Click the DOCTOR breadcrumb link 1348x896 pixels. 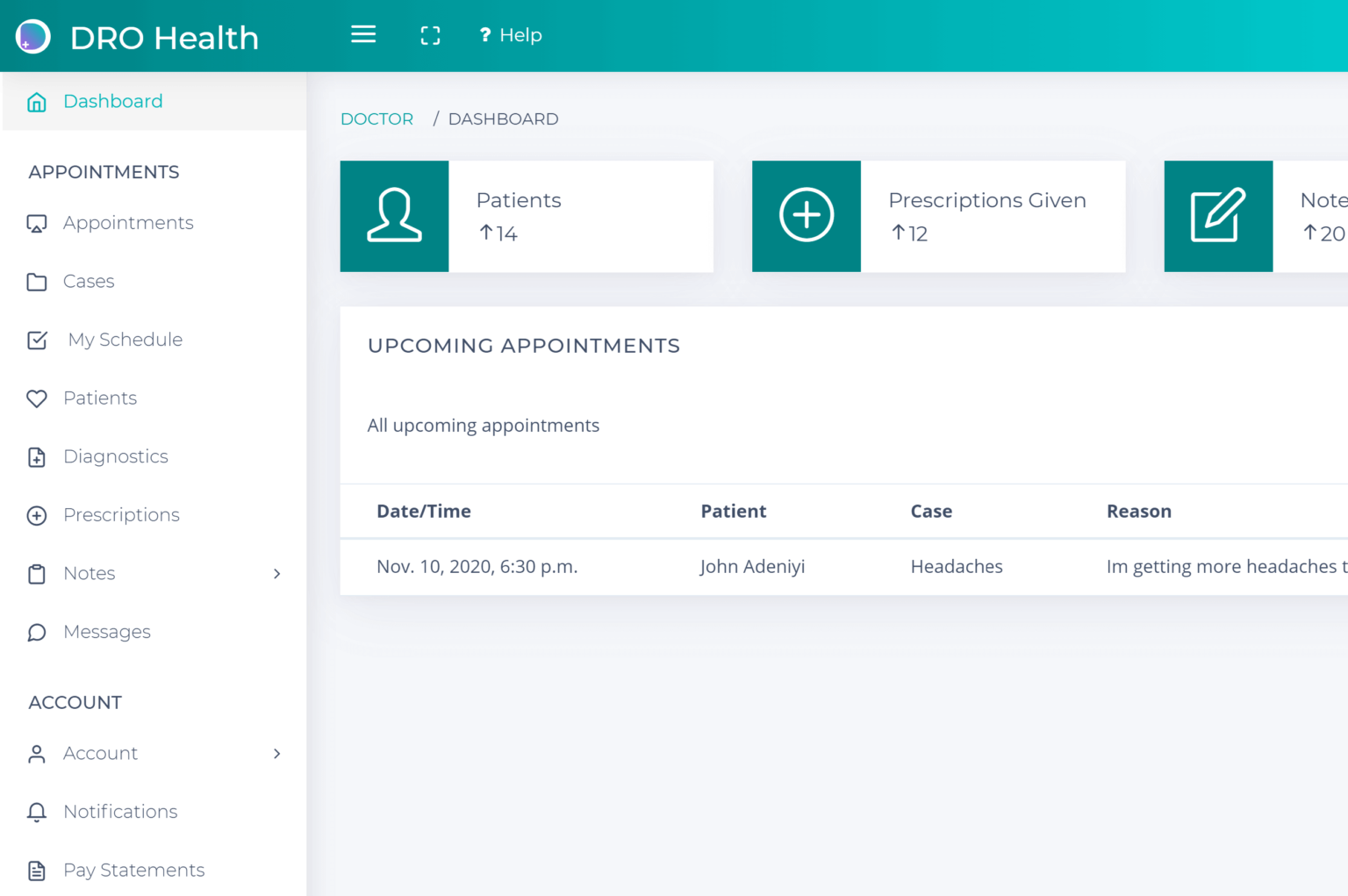[x=376, y=118]
